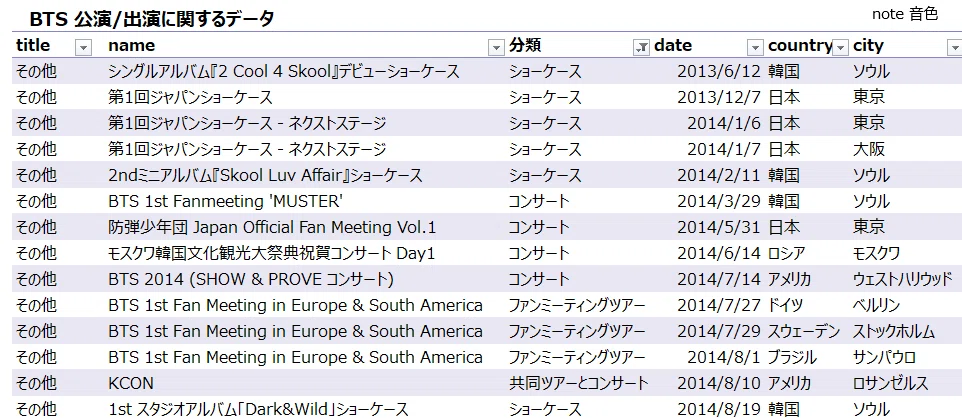Select the '2 Cool 4 Skool' debut showcase cell

tap(306, 71)
